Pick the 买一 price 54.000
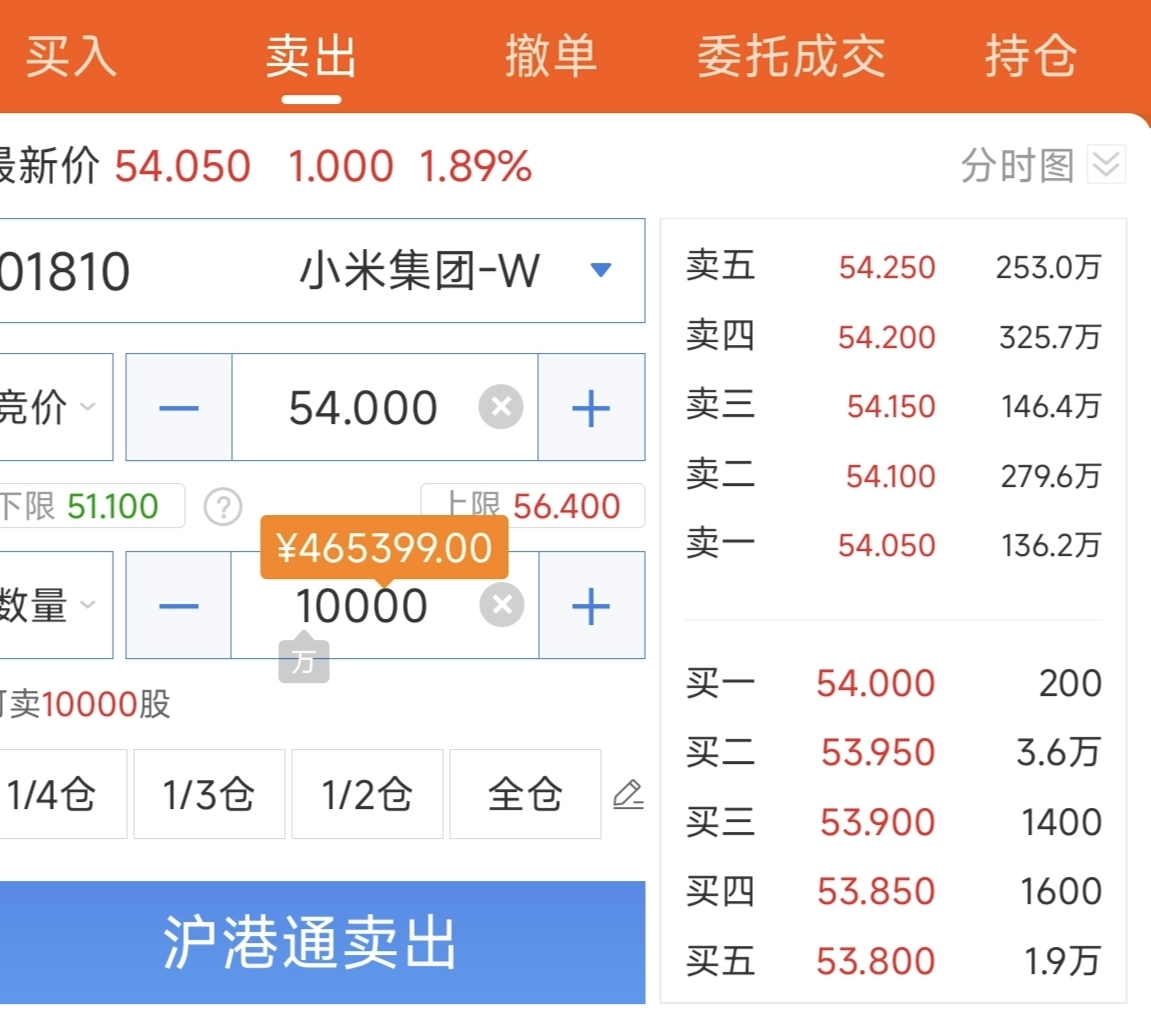This screenshot has height=1036, width=1151. tap(876, 683)
